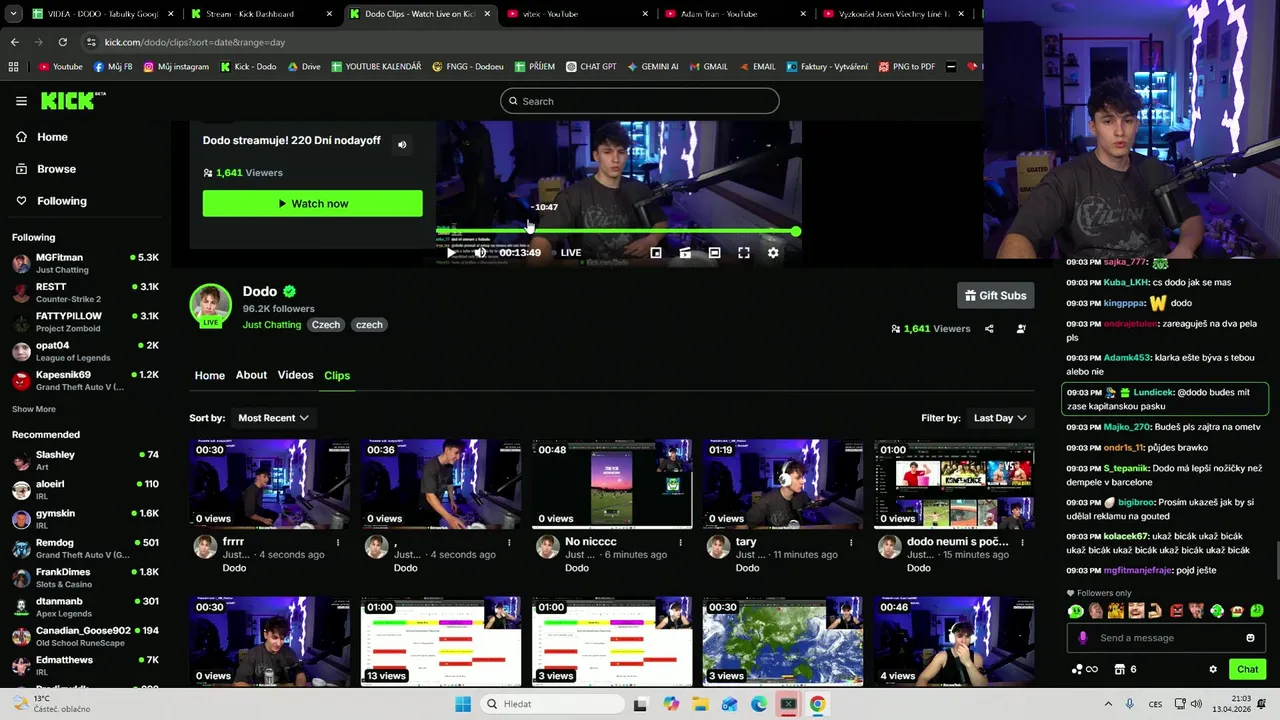Mute the stream preview via speaker badge

402,145
